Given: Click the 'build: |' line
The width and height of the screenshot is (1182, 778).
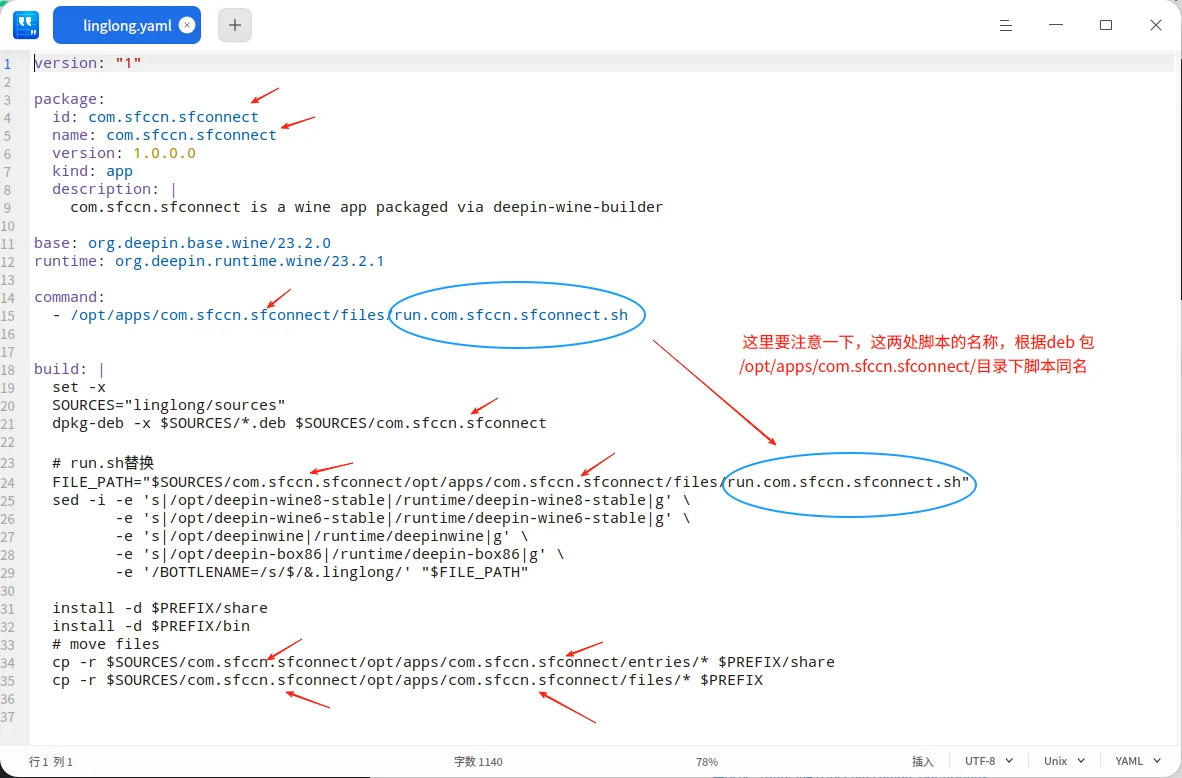Looking at the screenshot, I should coord(69,369).
